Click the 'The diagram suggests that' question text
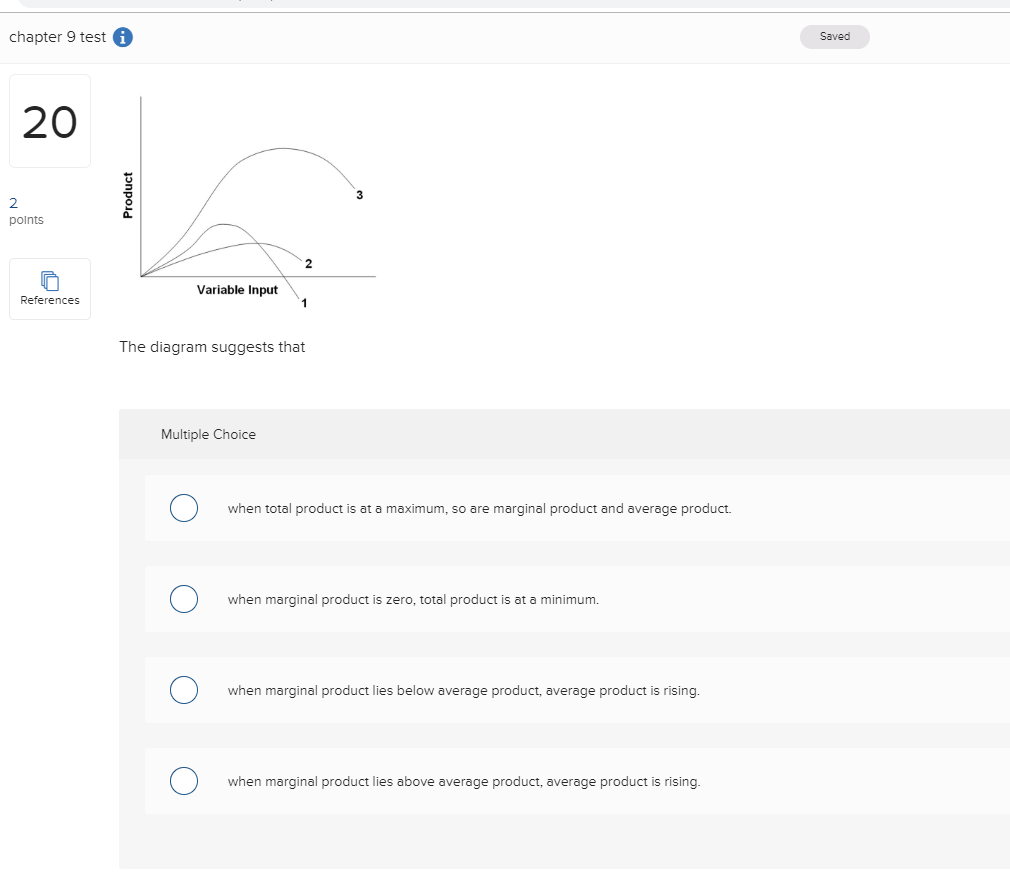This screenshot has width=1010, height=873. coord(212,347)
